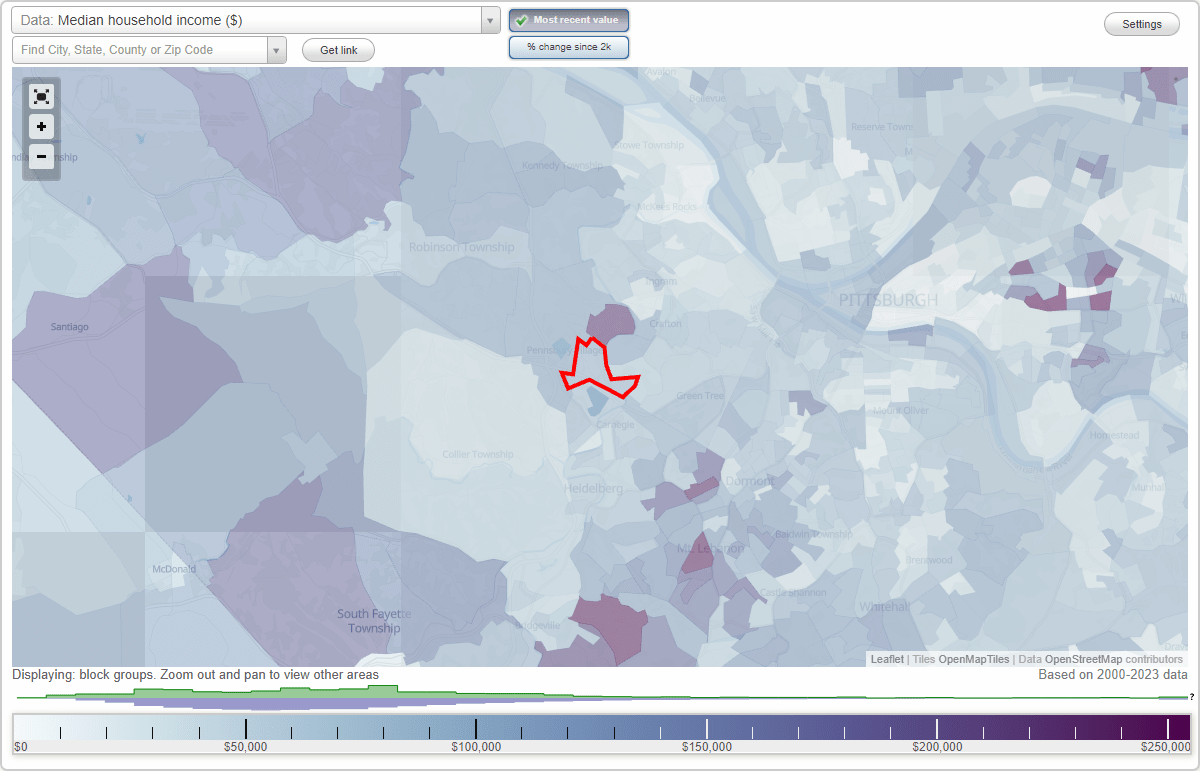Enable the '% change since 2k' view

click(568, 46)
